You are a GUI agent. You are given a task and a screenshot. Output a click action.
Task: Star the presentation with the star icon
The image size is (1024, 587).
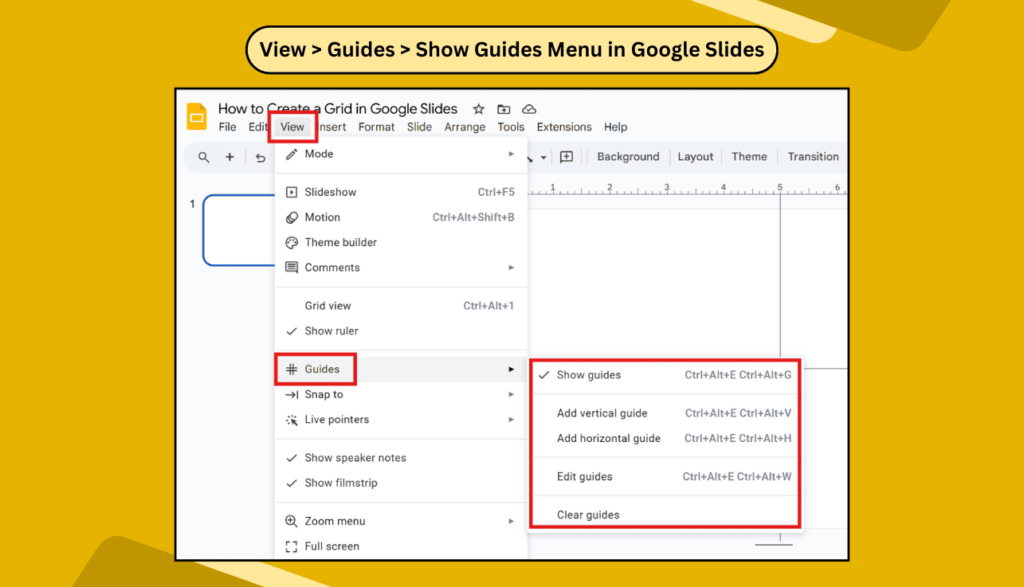[479, 109]
